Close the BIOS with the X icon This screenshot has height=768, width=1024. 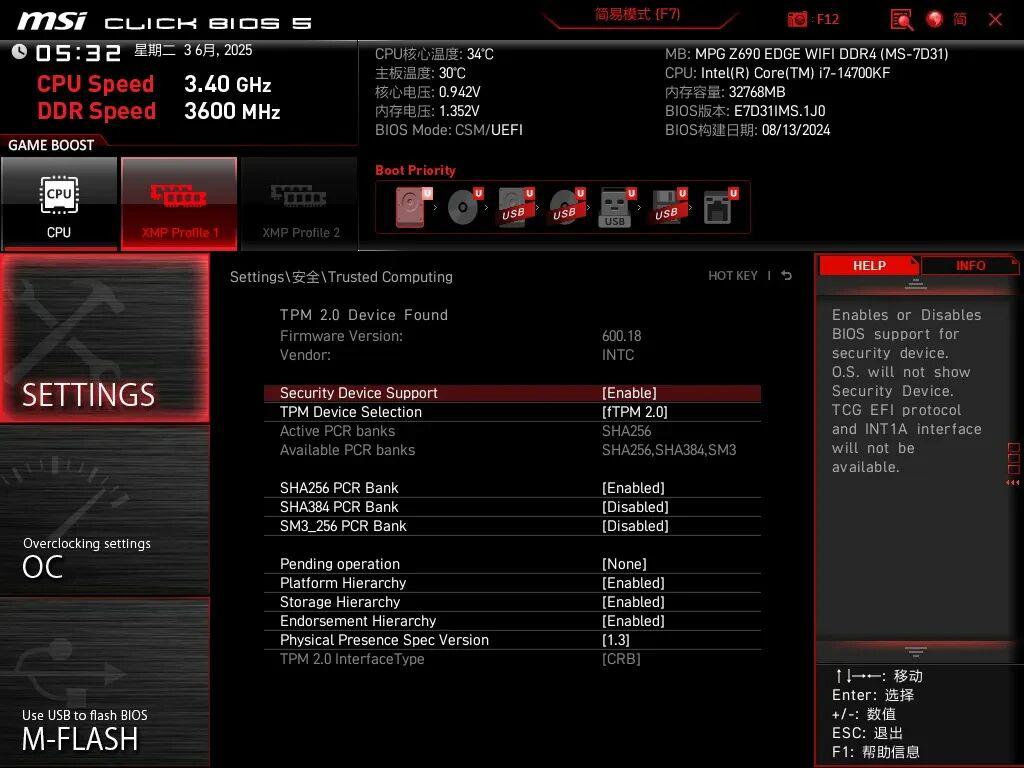[995, 20]
